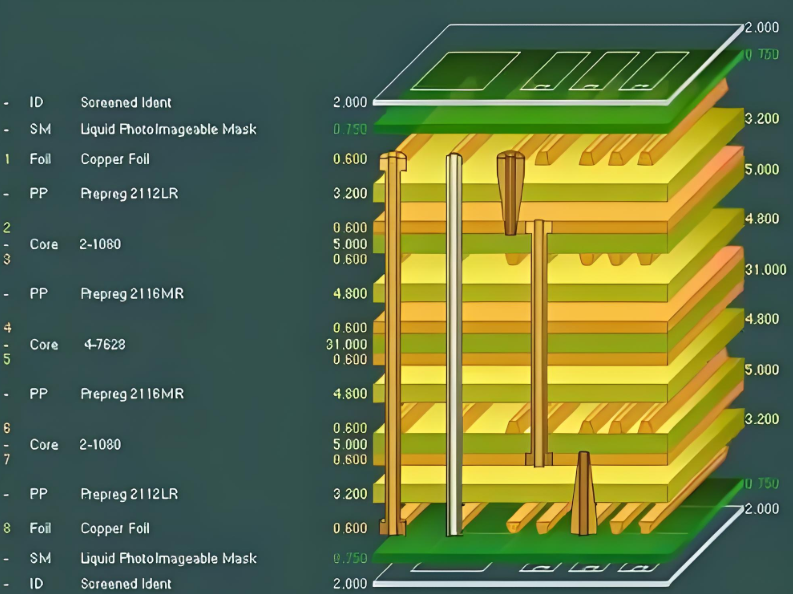Click '2-1080' core between layers 6 and 7
Image resolution: width=793 pixels, height=594 pixels.
point(100,445)
